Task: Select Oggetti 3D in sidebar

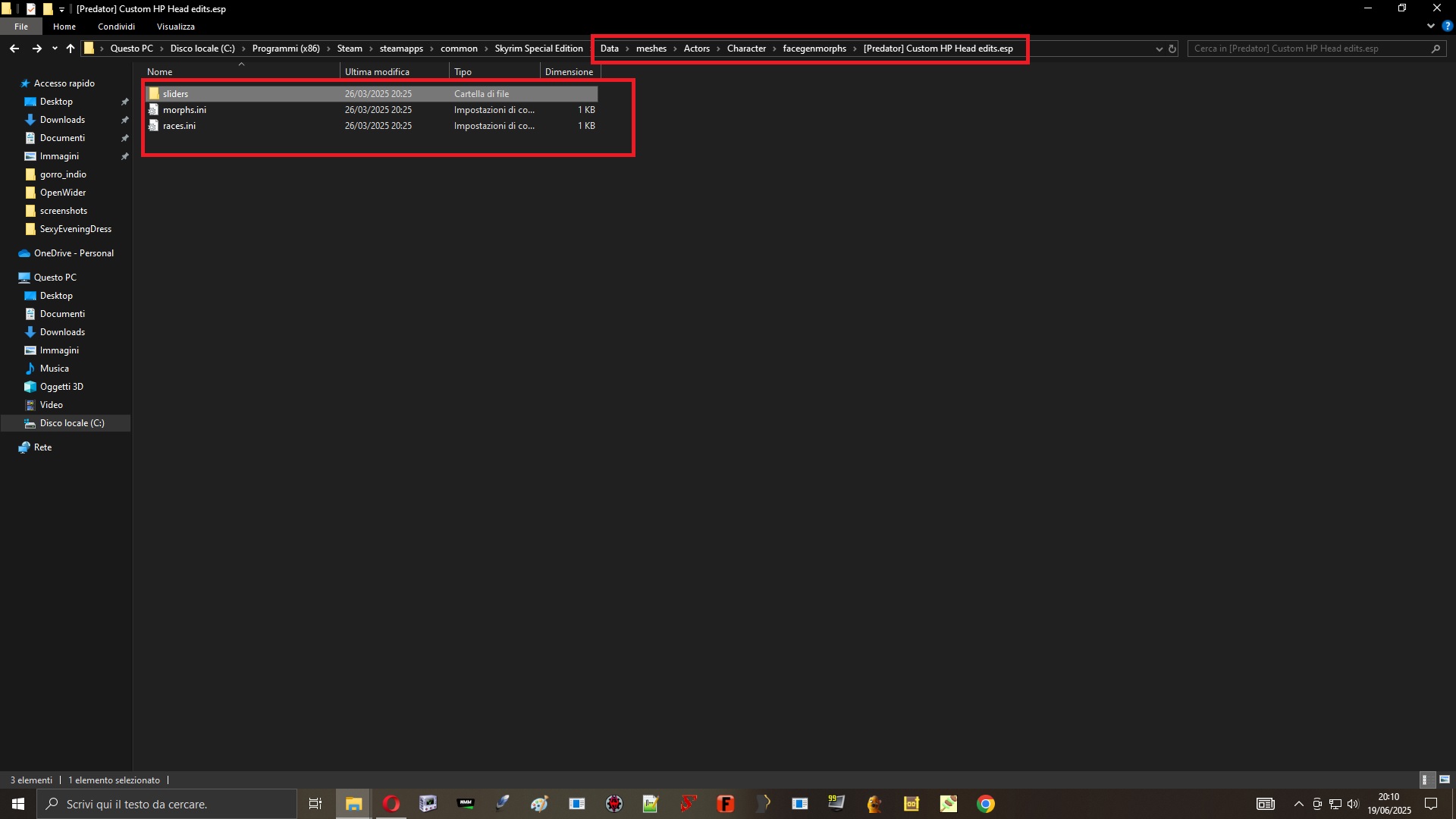Action: [x=61, y=387]
